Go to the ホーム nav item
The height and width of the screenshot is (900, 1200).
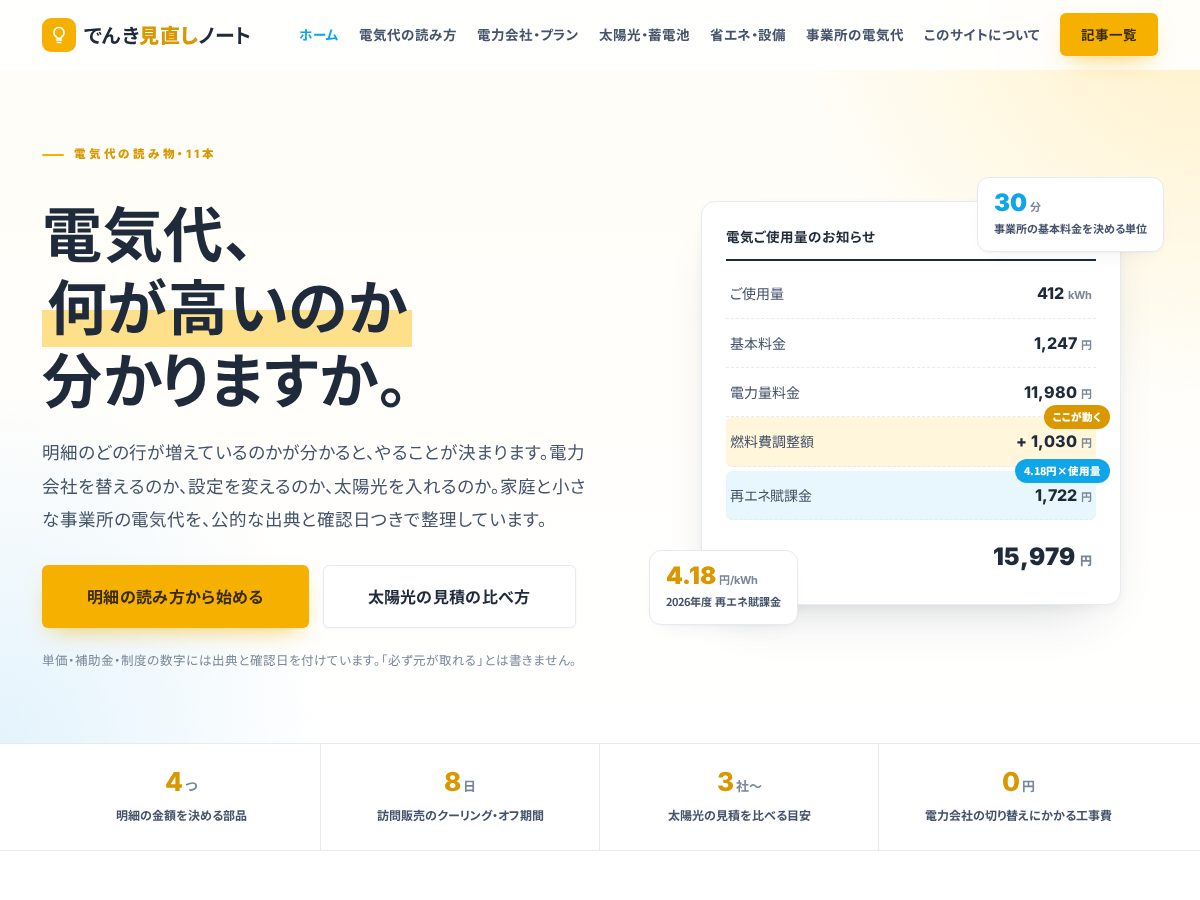coord(318,35)
